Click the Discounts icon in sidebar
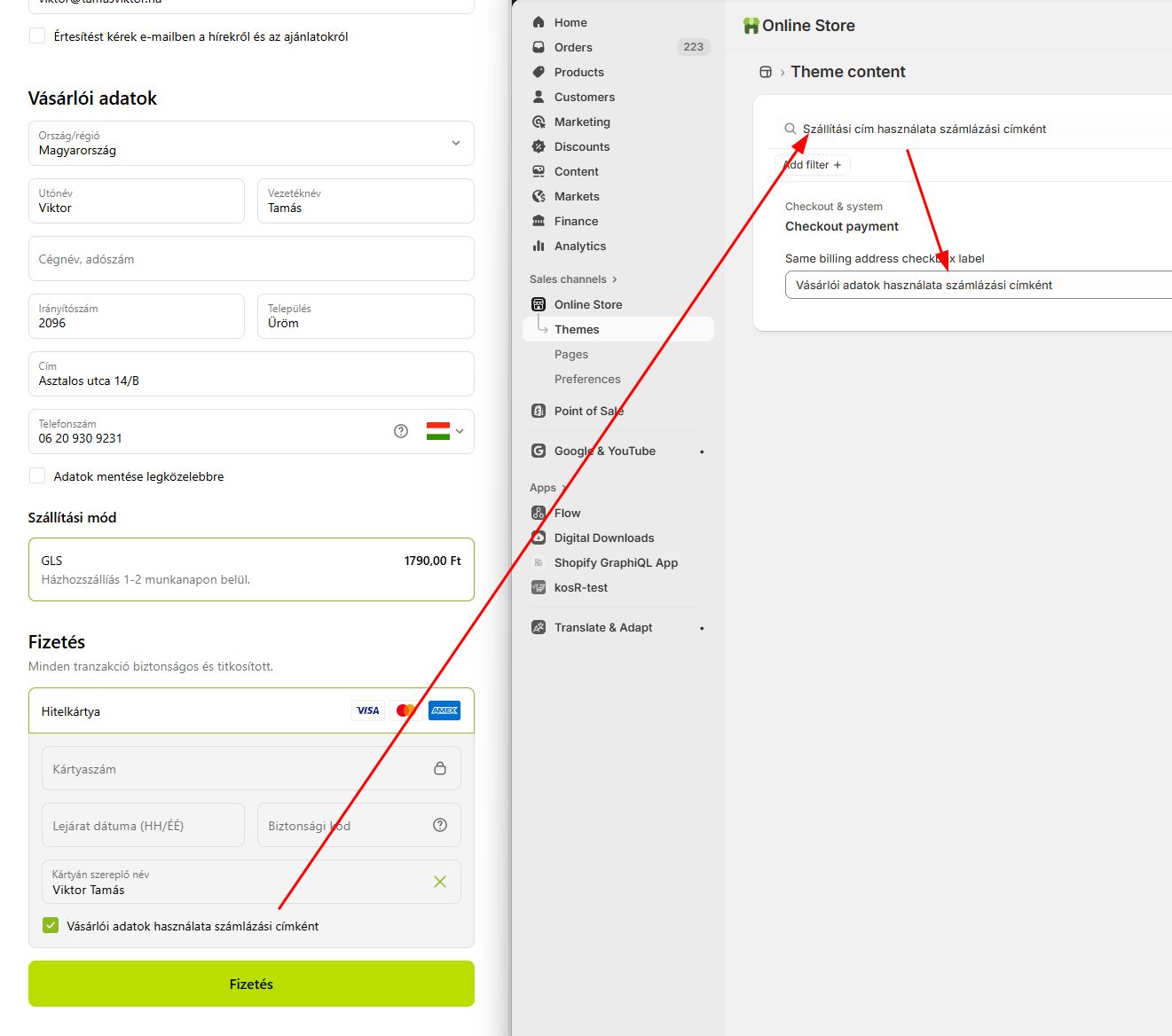The width and height of the screenshot is (1172, 1036). [539, 146]
